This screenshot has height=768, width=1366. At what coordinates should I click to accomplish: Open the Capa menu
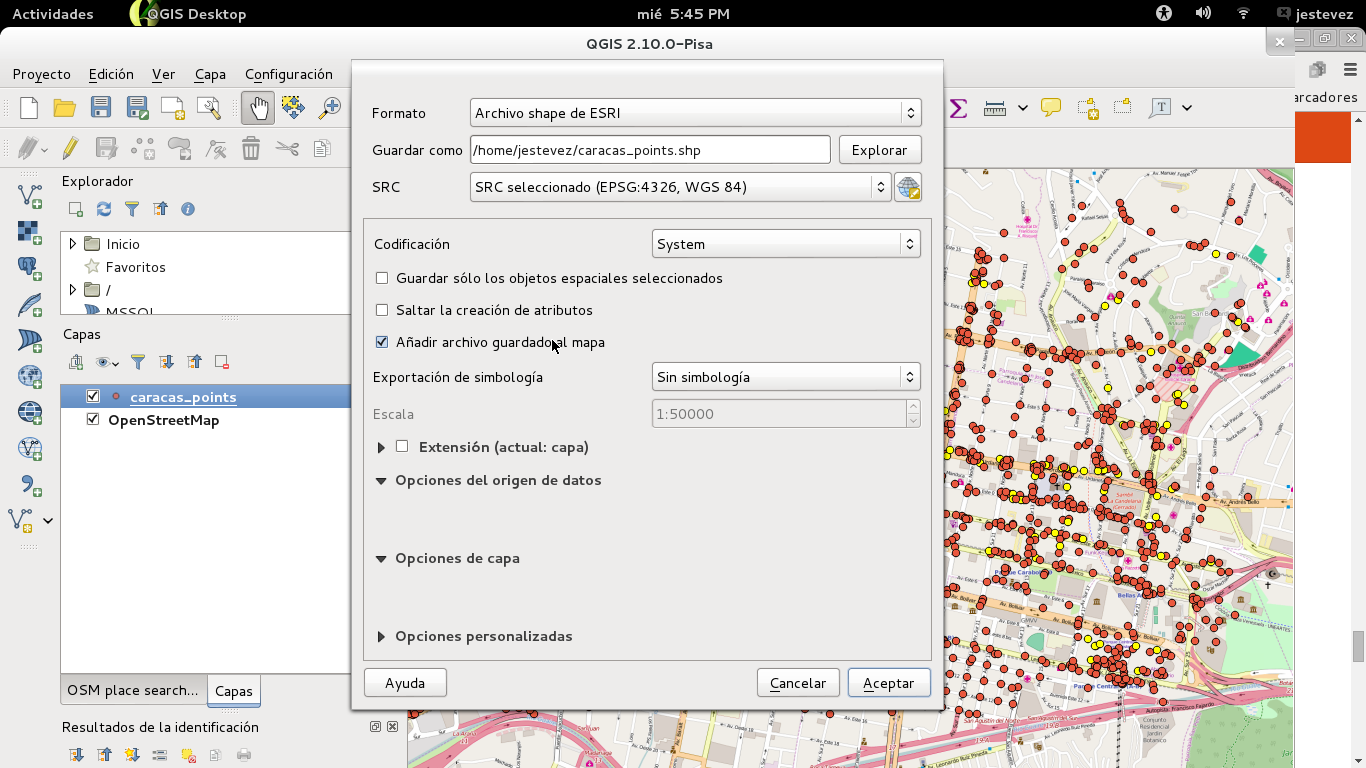210,74
